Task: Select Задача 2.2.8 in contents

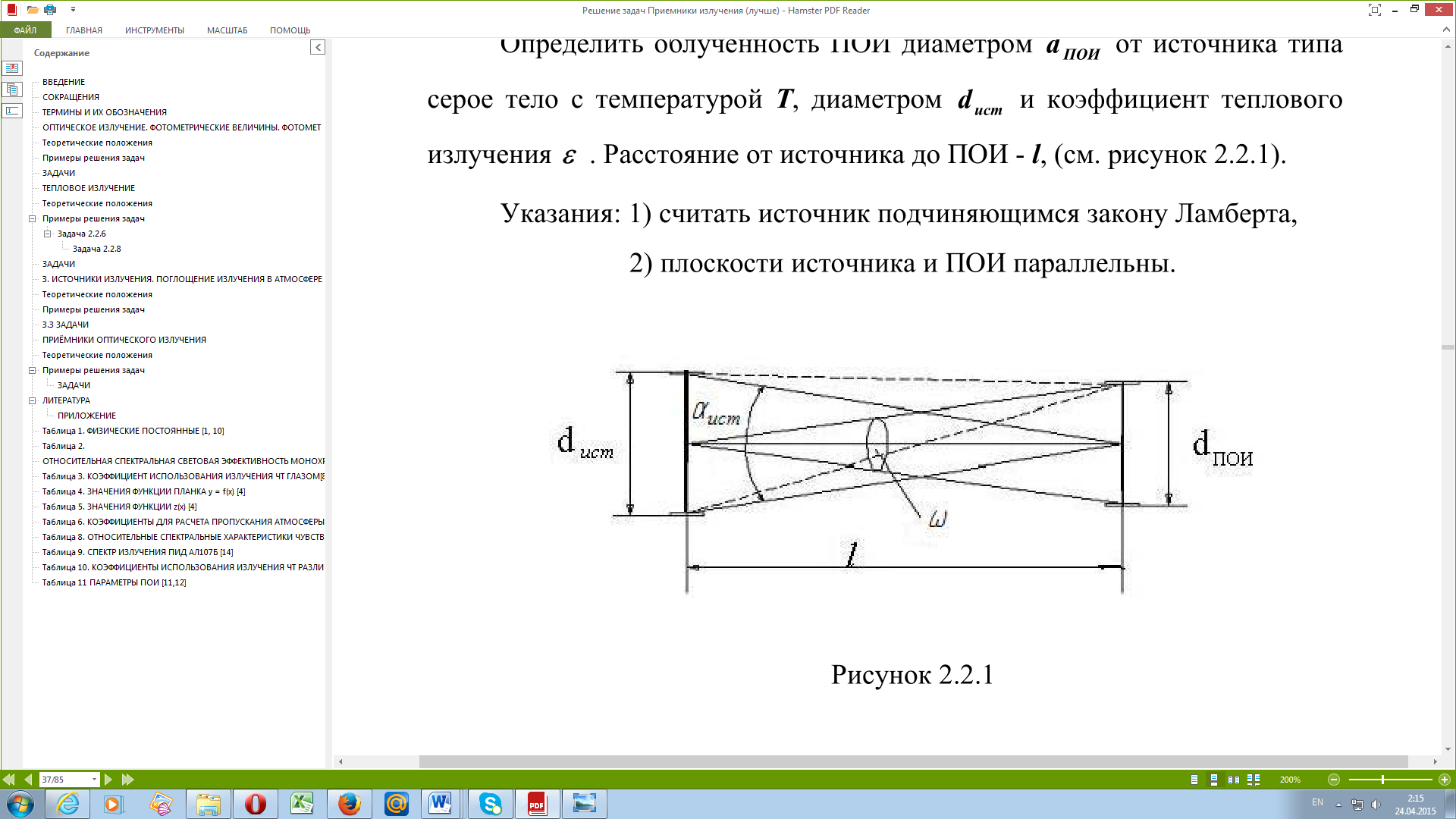Action: pyautogui.click(x=96, y=249)
